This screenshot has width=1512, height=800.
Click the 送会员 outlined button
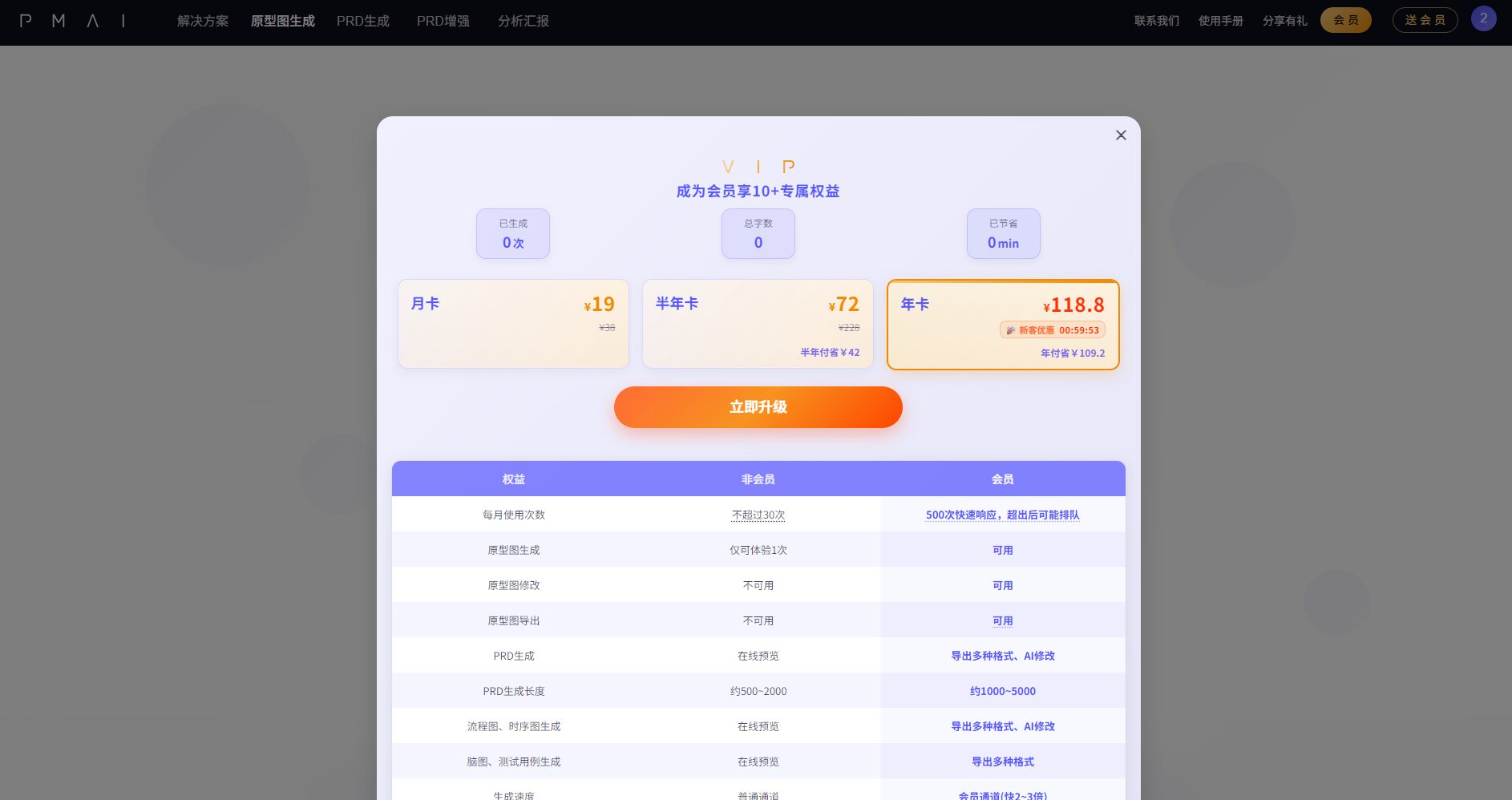point(1425,20)
